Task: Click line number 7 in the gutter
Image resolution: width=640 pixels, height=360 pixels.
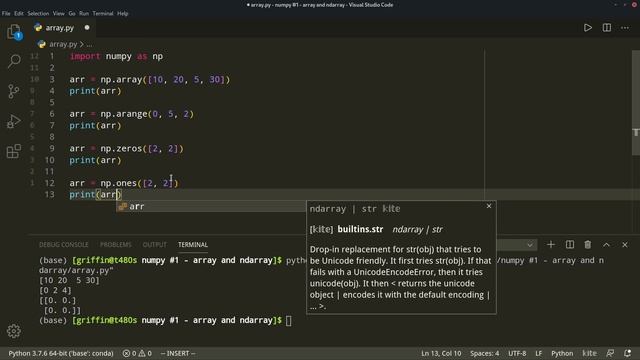Action: coord(52,125)
